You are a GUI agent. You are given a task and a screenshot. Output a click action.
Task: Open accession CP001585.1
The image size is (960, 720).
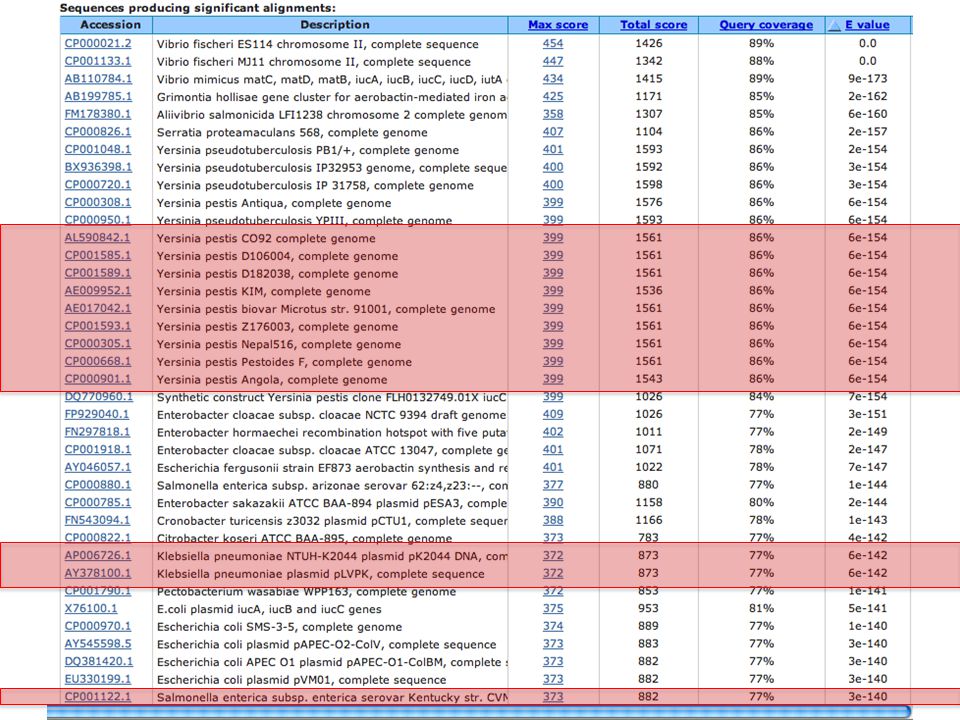click(98, 255)
